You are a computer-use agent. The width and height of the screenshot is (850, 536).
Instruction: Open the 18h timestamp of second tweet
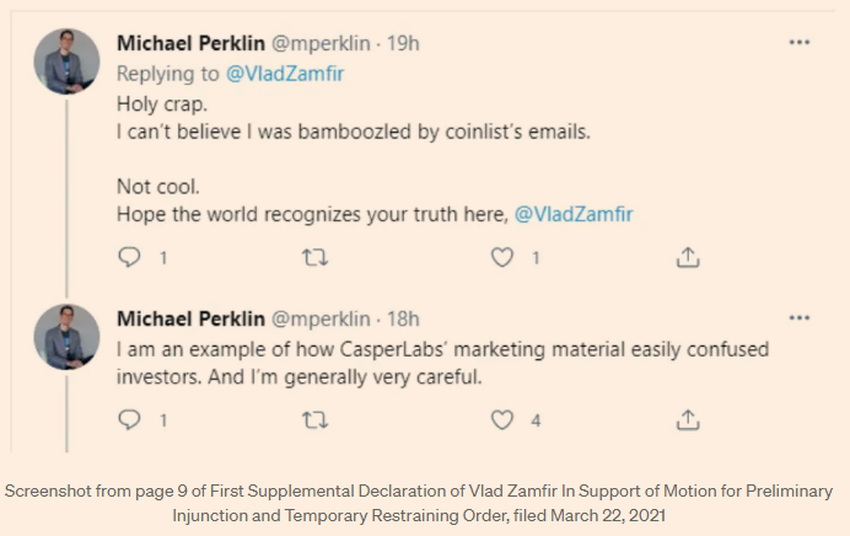(x=403, y=319)
